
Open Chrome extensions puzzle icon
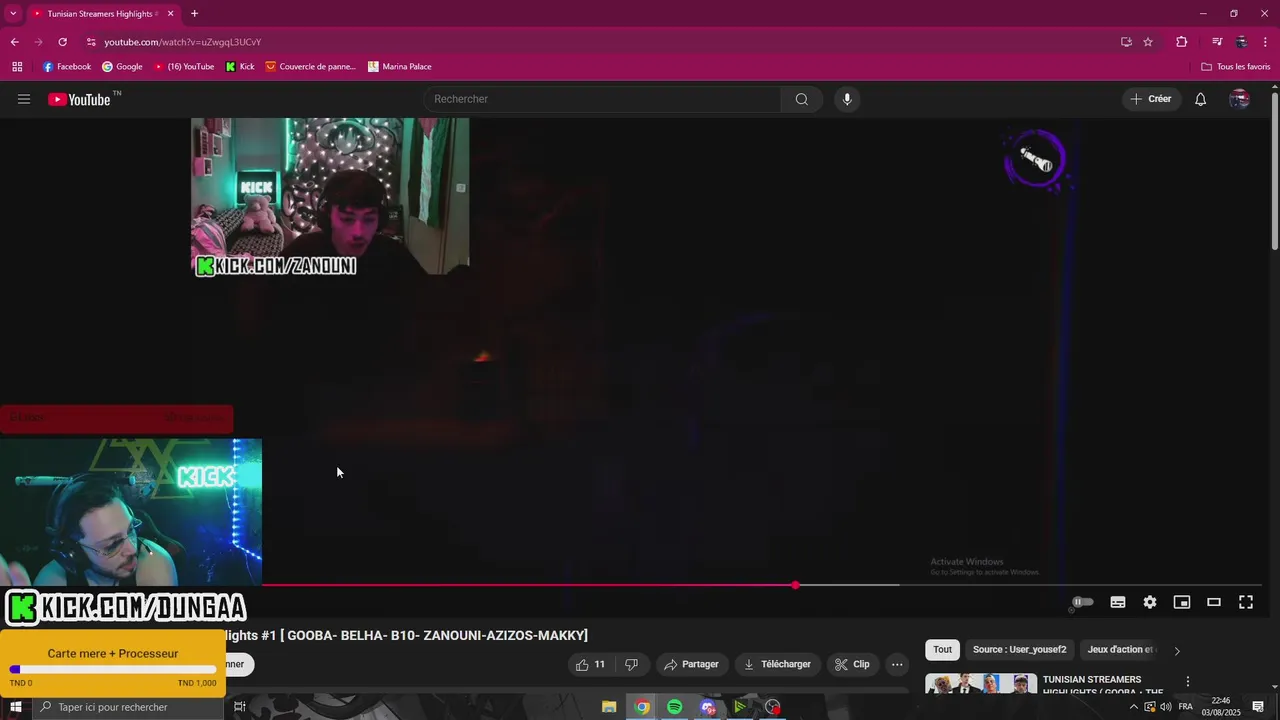tap(1182, 42)
